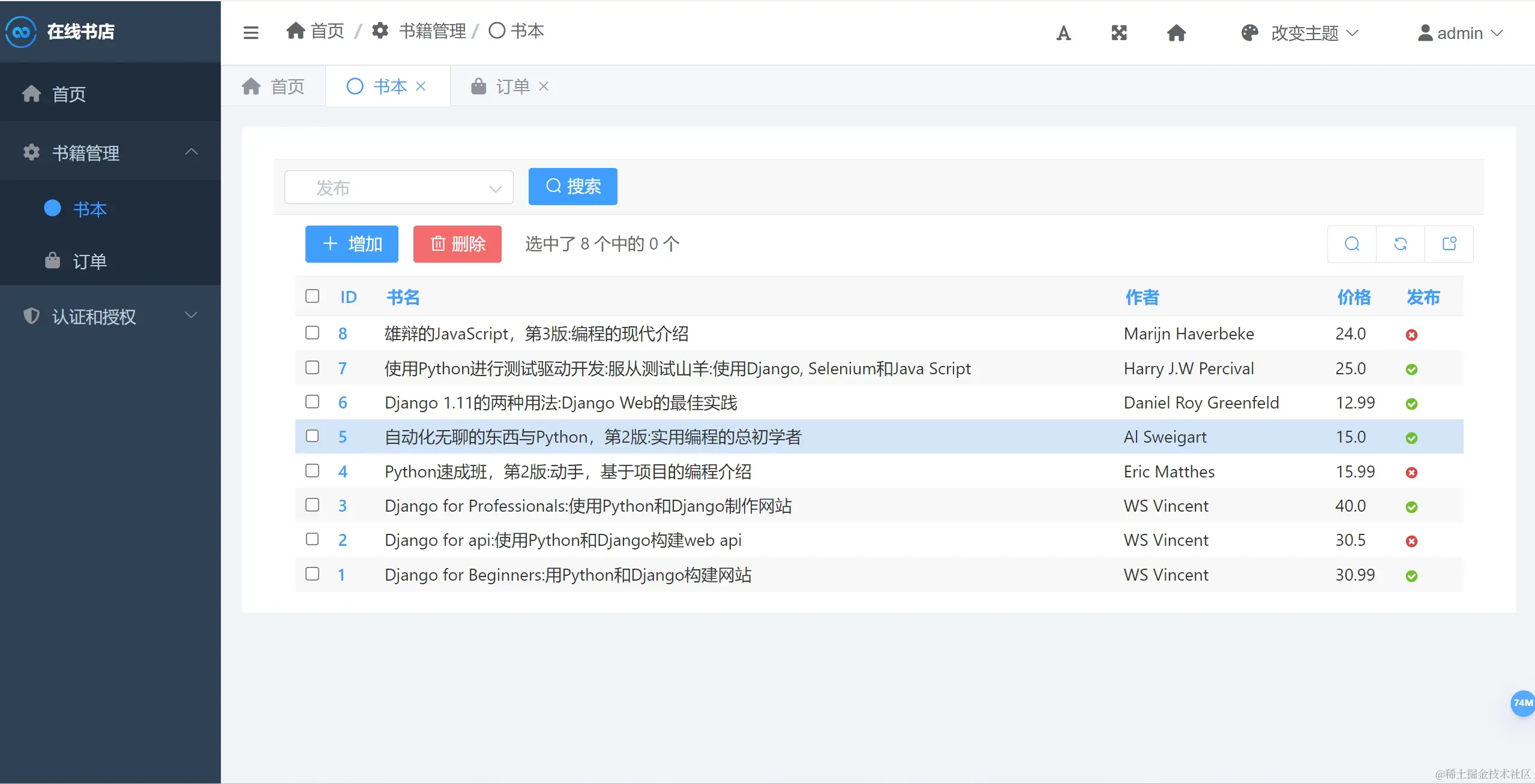This screenshot has width=1535, height=784.
Task: Click the home icon in top toolbar
Action: pyautogui.click(x=1176, y=33)
